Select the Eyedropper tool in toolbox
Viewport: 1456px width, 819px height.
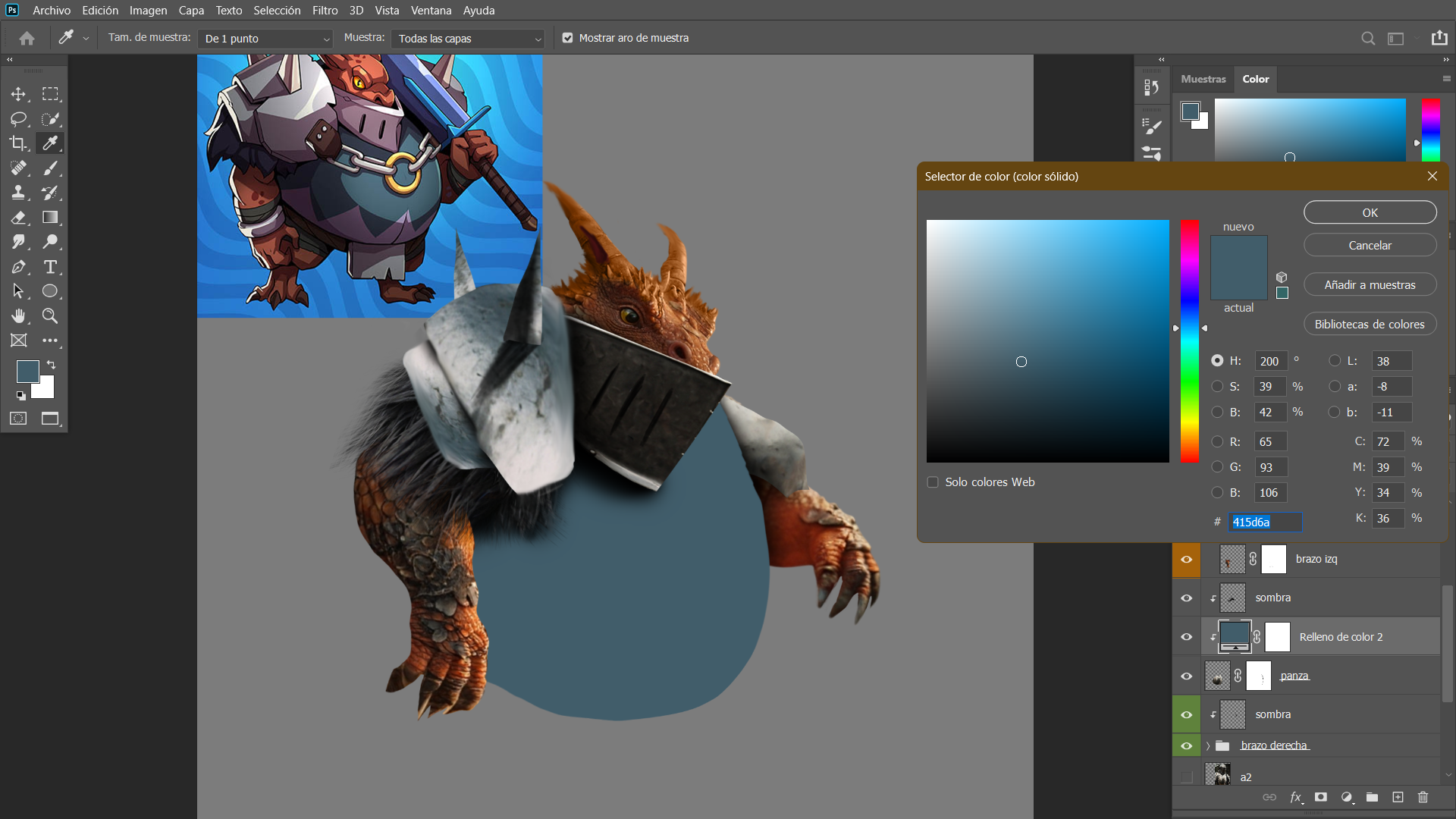50,143
